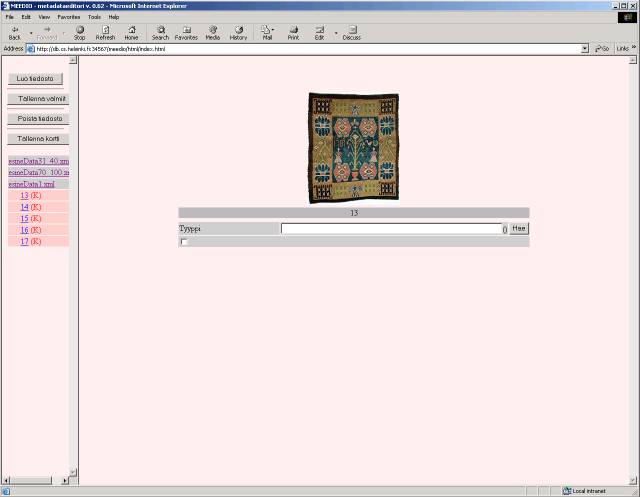The image size is (640, 497).
Task: Click the rug image thumbnail
Action: [x=353, y=148]
